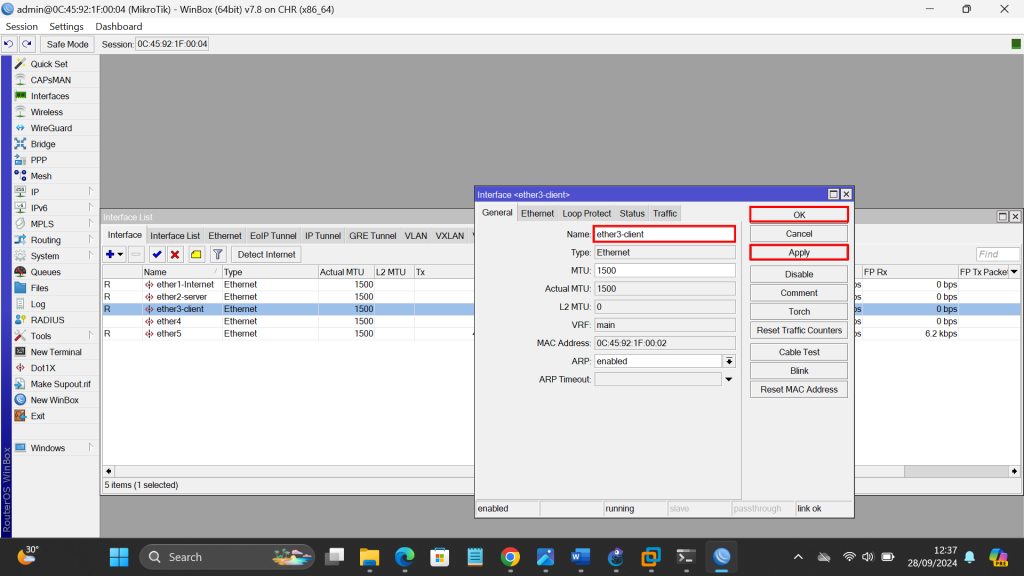Screen dimensions: 1024x576
Task: Open Chrome from the Windows taskbar
Action: [x=510, y=557]
